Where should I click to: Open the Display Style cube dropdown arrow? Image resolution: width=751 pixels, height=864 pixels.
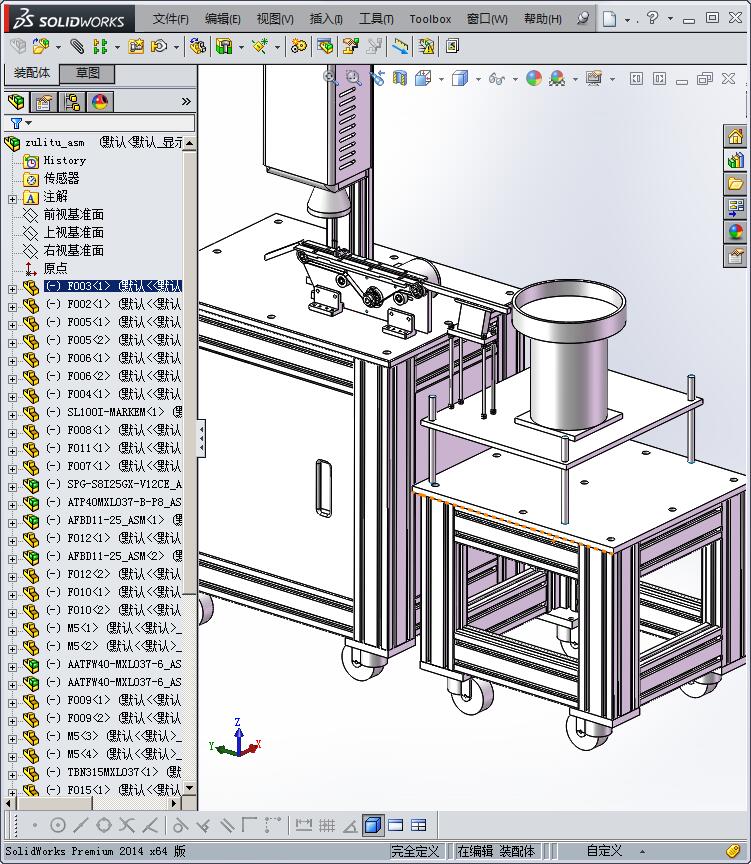tap(478, 79)
